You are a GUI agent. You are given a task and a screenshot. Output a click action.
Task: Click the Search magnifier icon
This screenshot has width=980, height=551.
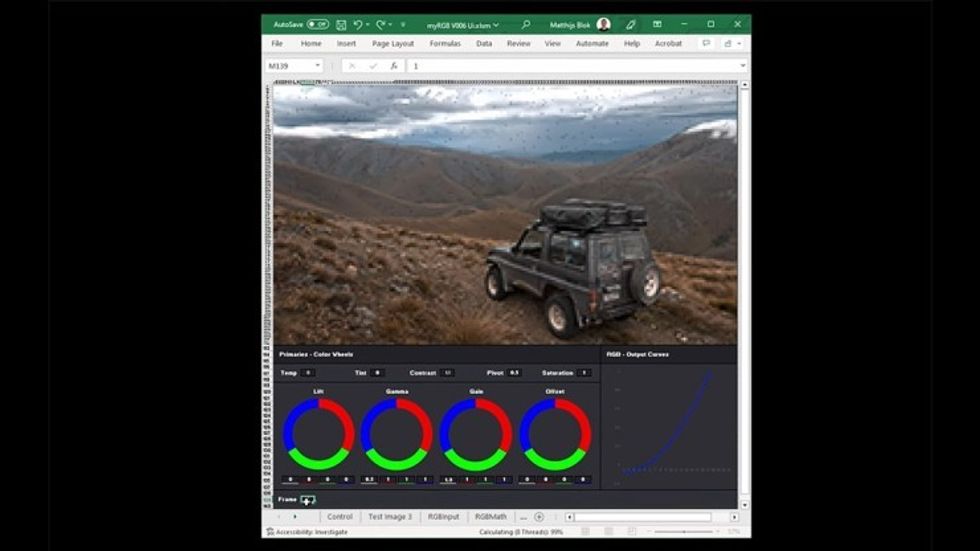526,24
